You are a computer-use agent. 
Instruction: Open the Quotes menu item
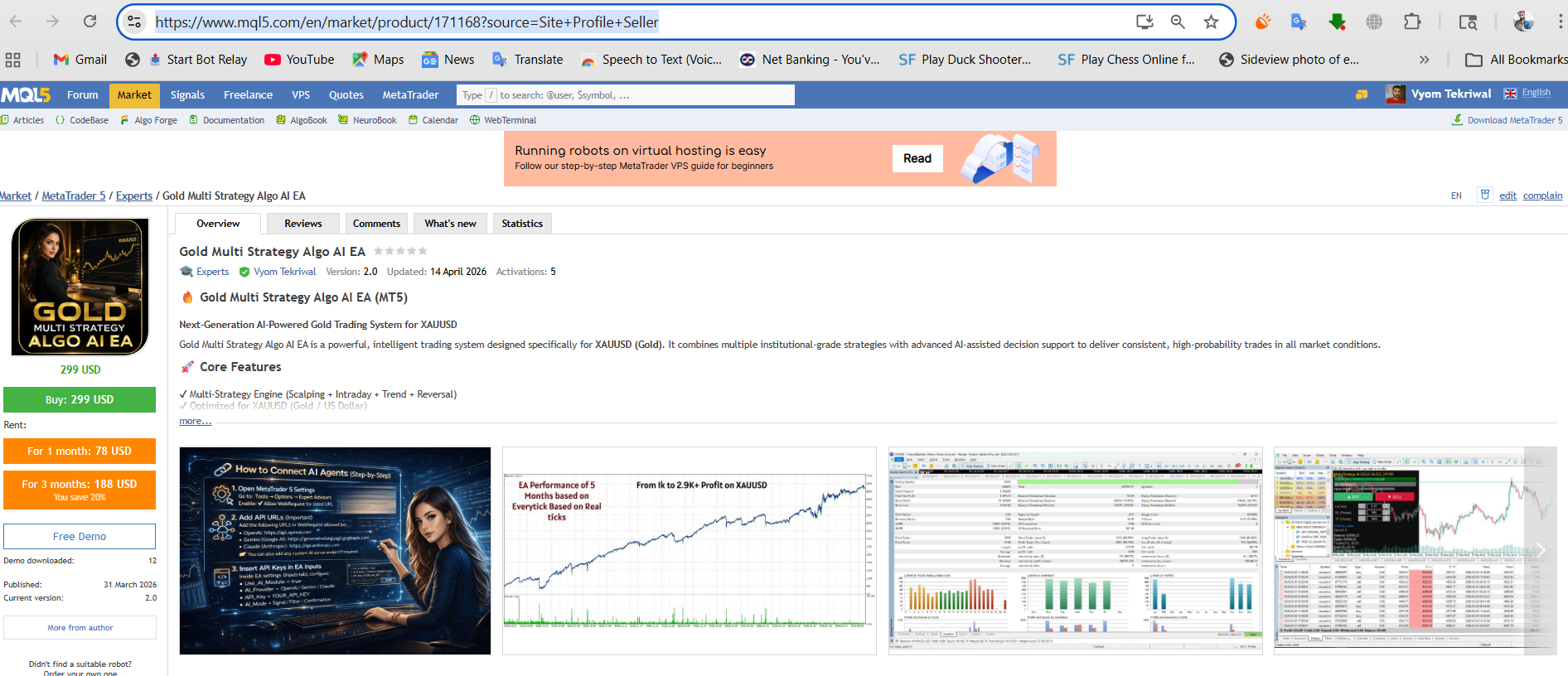coord(346,95)
